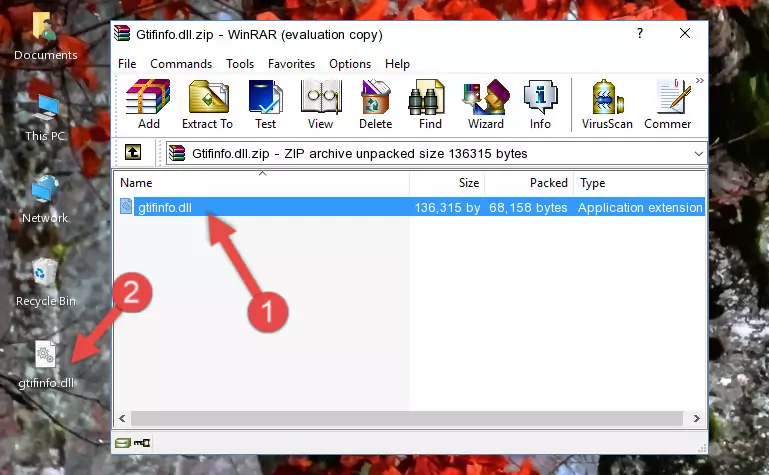Click the password key icon in status bar
Viewport: 769px width, 475px height.
point(142,443)
